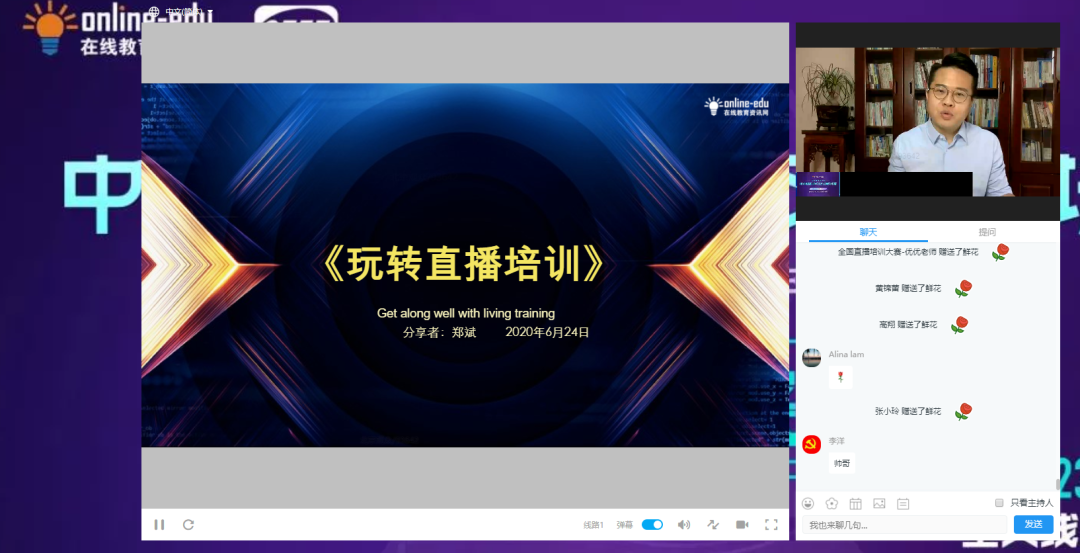Image resolution: width=1080 pixels, height=553 pixels.
Task: Enable 只看主持人 checkbox
Action: pyautogui.click(x=999, y=503)
